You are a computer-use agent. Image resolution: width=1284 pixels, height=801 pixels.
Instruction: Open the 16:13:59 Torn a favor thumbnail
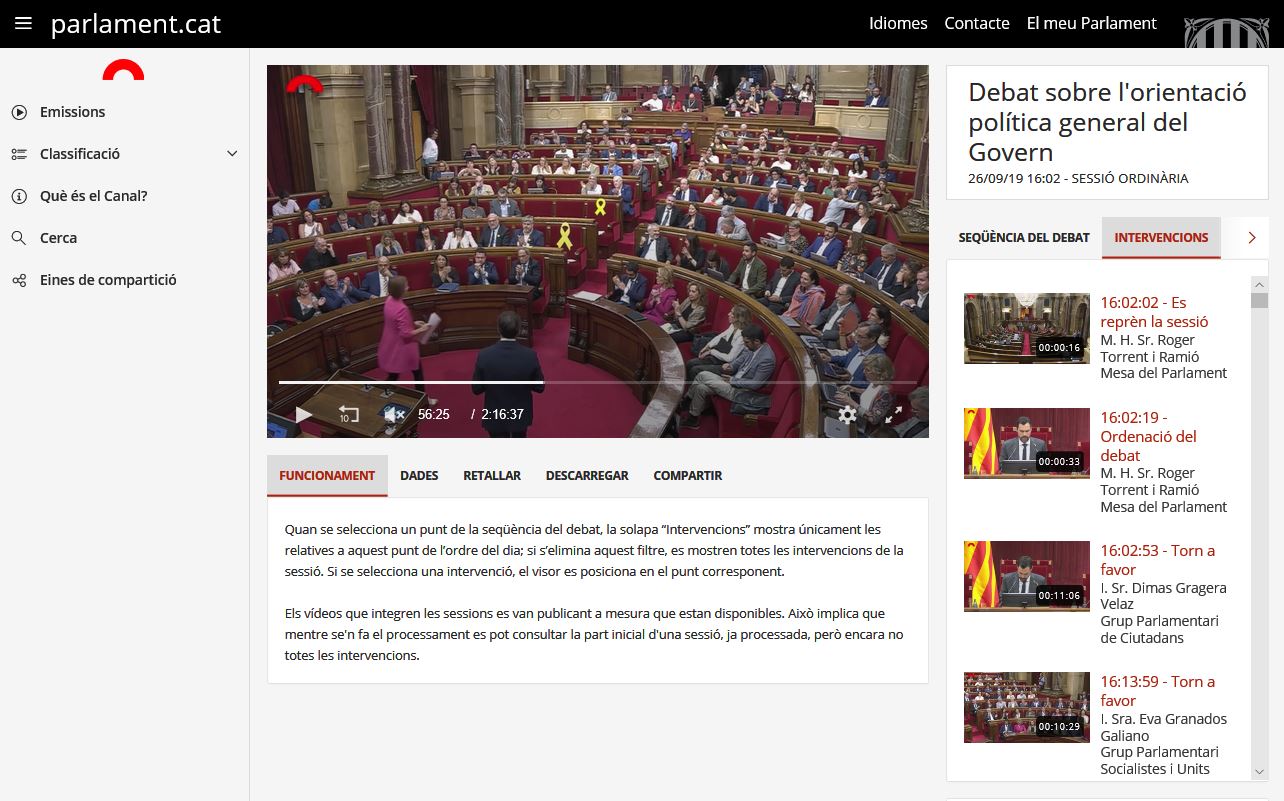pos(1026,708)
